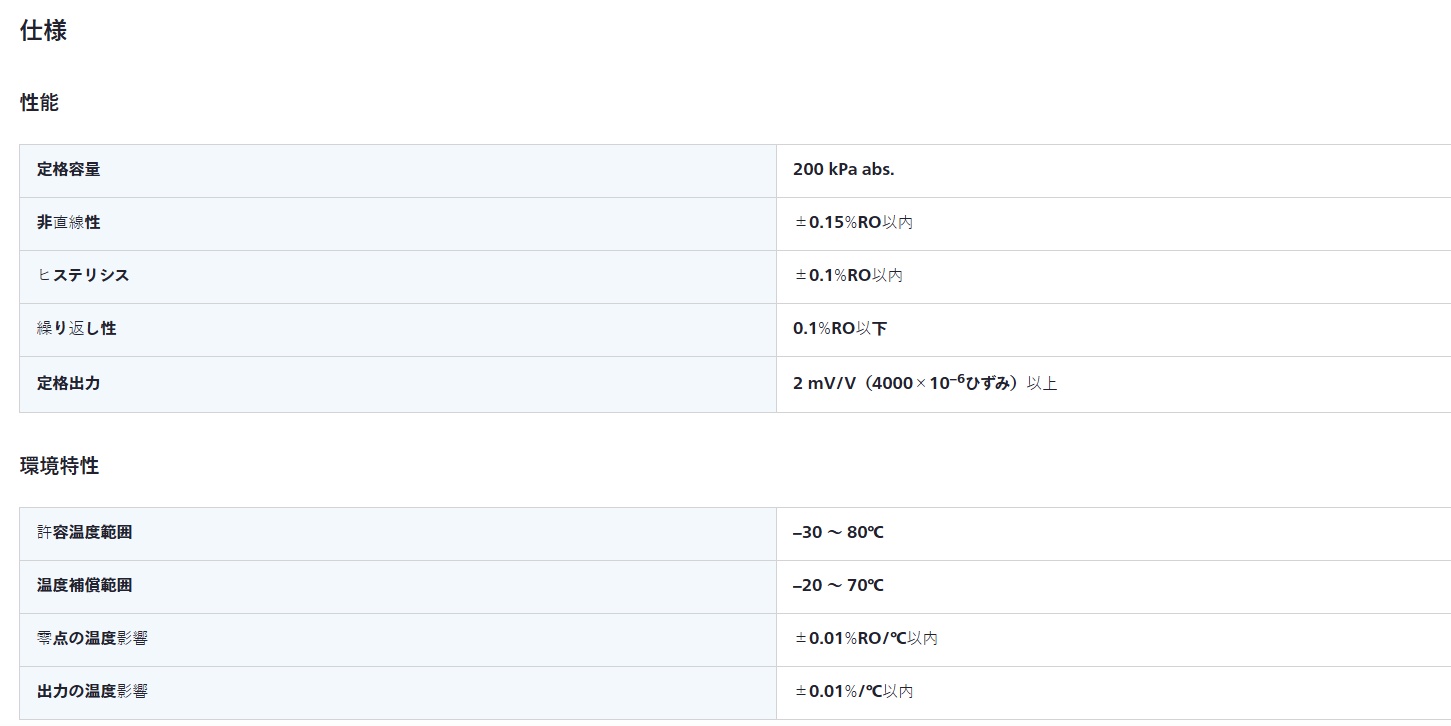The height and width of the screenshot is (726, 1451).
Task: Select the 2 mV/V rated output value
Action: pos(924,383)
